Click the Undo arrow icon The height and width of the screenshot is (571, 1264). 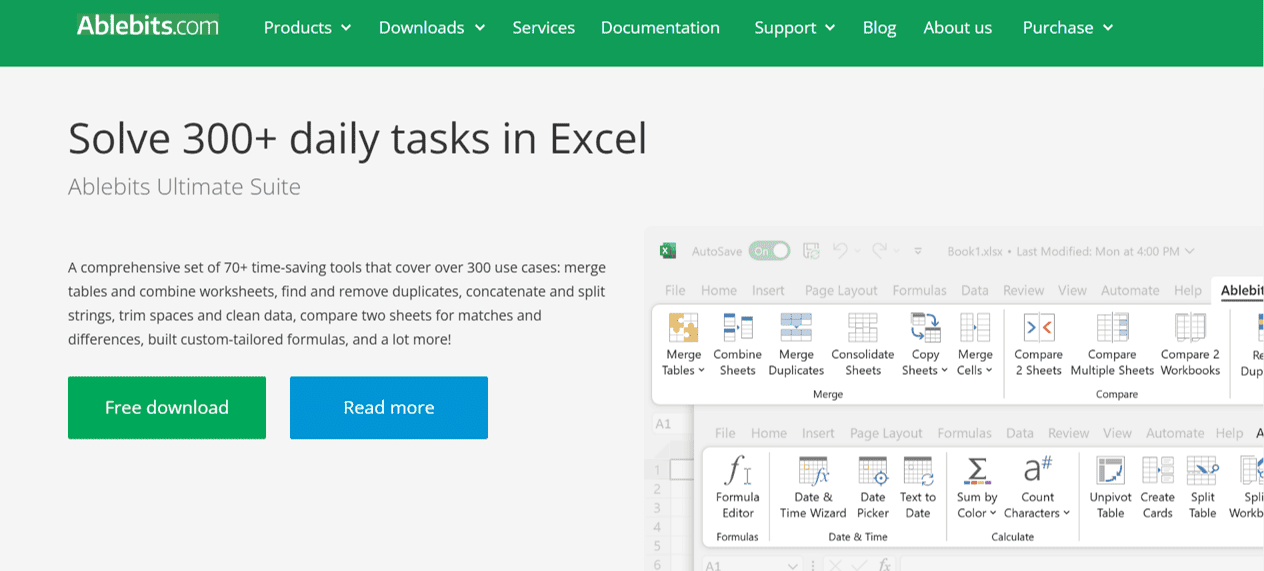point(840,251)
